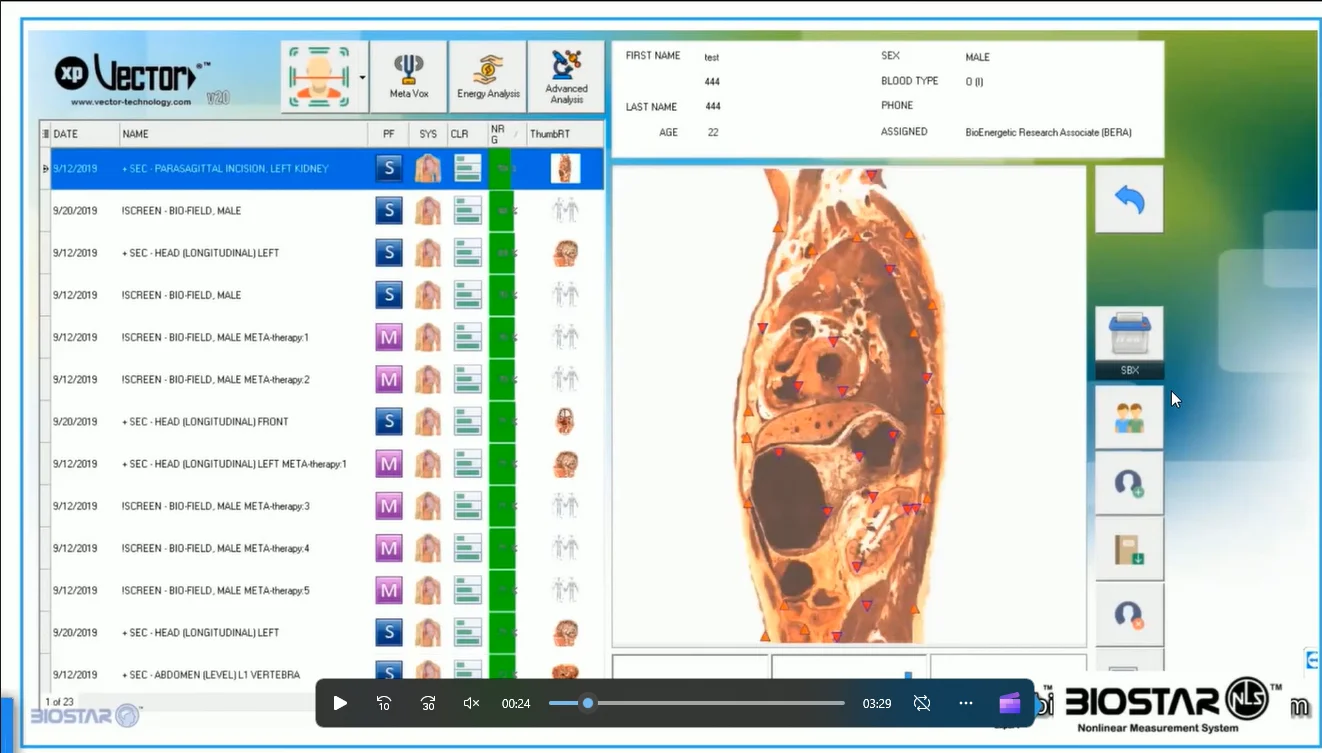Screen dimensions: 1322x753
Task: Open the video player more options menu
Action: tap(965, 703)
